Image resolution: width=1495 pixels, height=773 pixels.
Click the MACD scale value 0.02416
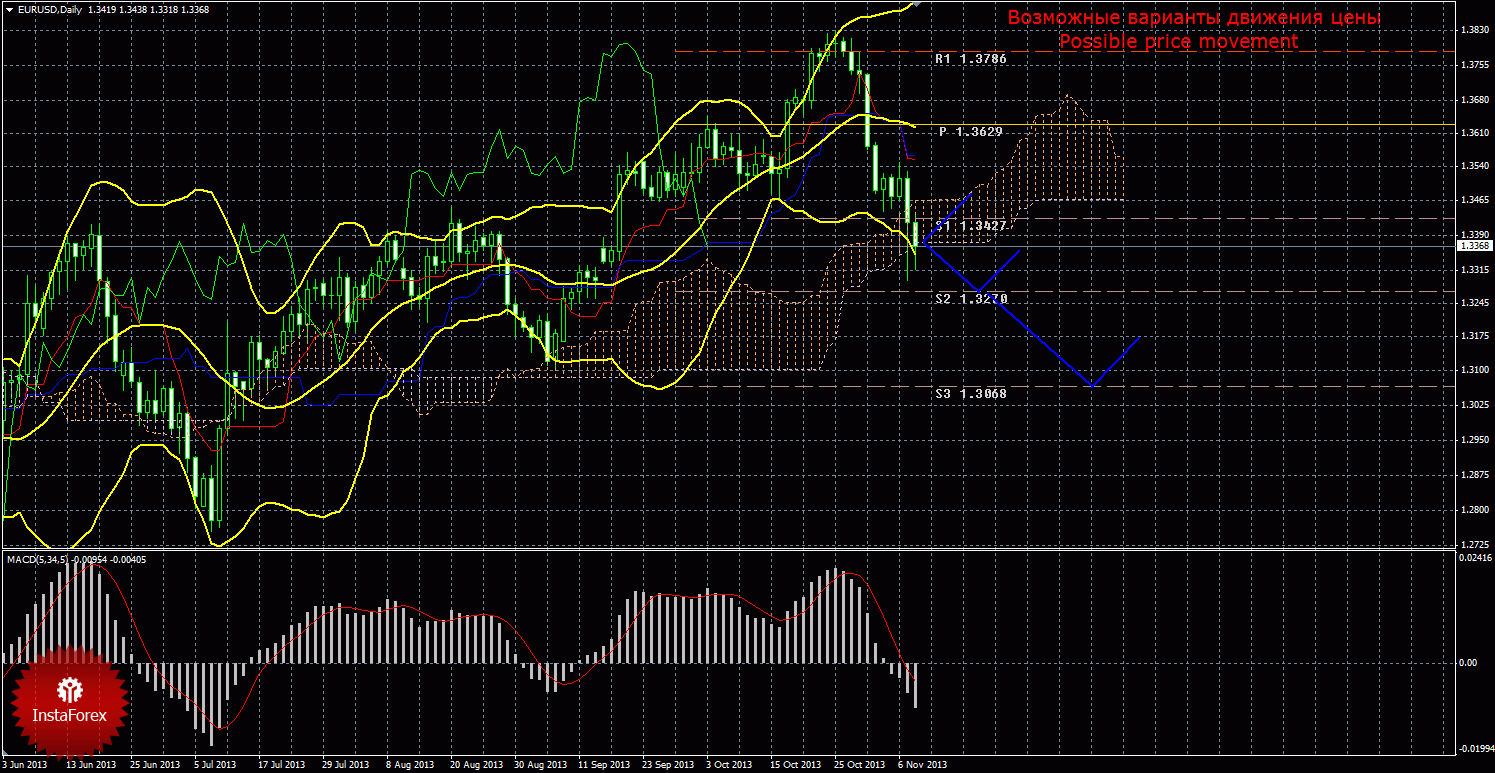pos(1475,557)
